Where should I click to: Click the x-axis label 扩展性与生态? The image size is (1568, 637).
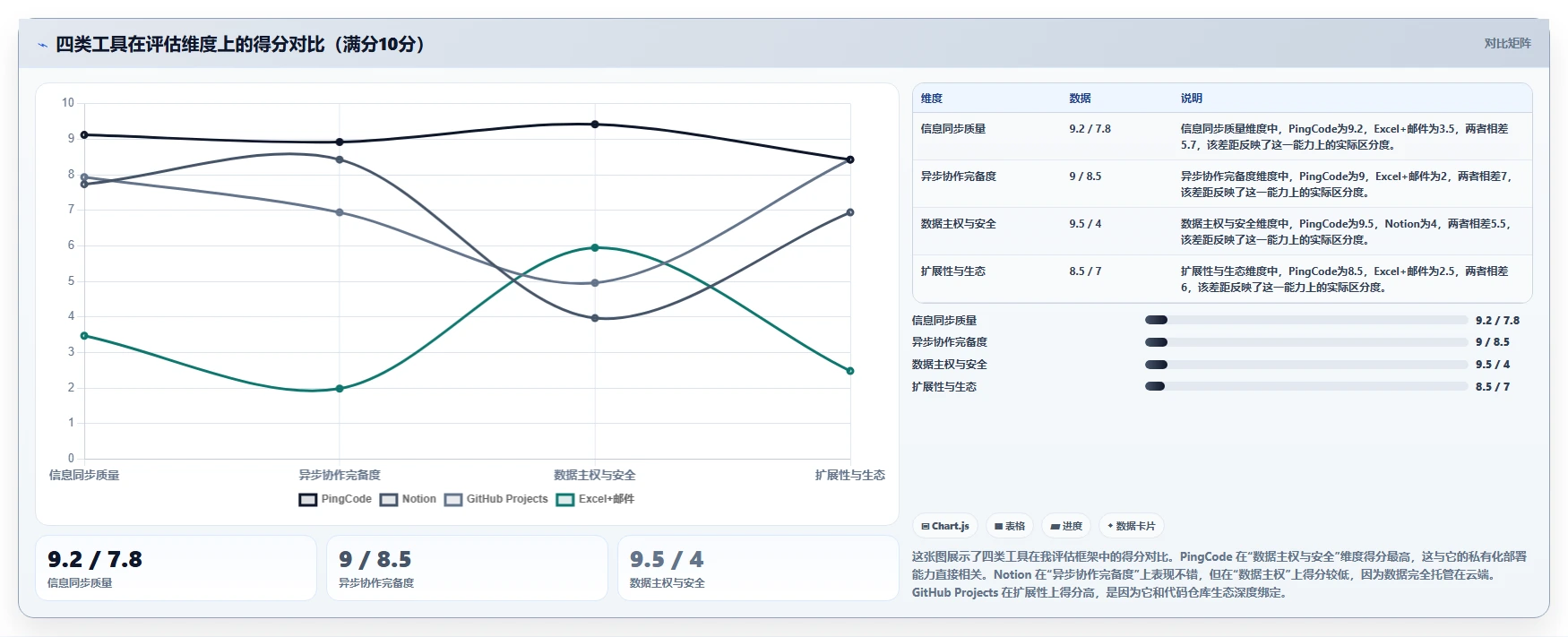click(x=850, y=475)
